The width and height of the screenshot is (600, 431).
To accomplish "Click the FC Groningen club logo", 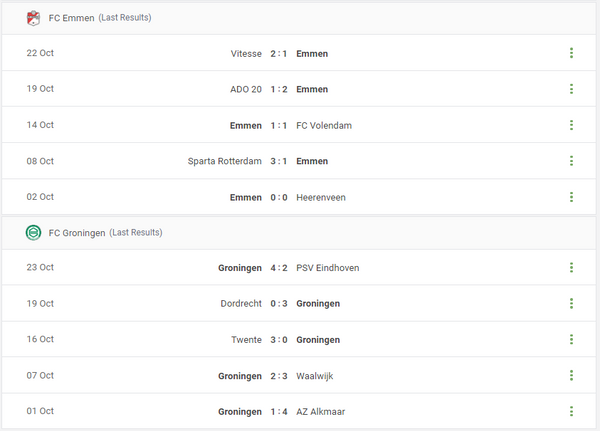I will (x=33, y=232).
